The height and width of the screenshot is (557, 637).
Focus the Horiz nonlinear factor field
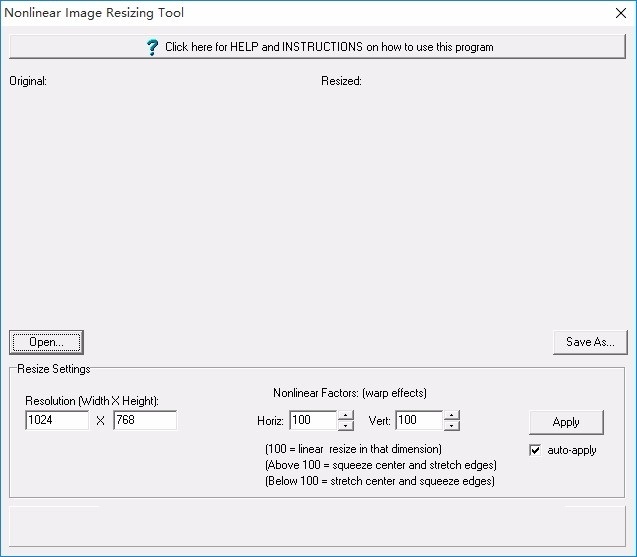[x=312, y=421]
